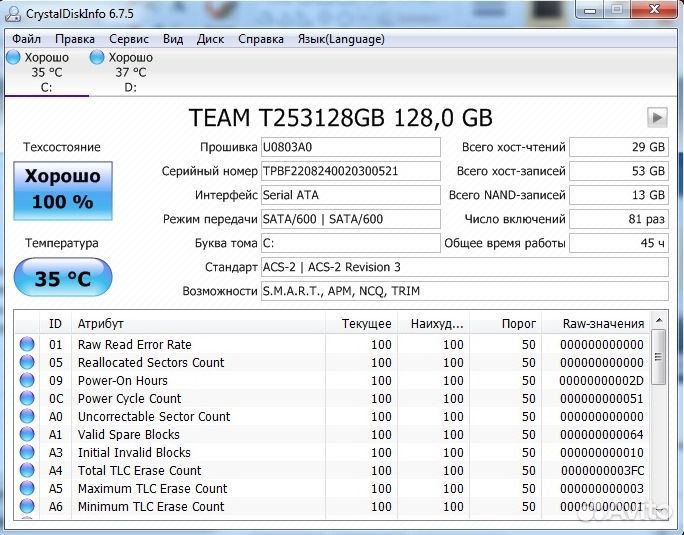Click the Атрибут column header

198,323
